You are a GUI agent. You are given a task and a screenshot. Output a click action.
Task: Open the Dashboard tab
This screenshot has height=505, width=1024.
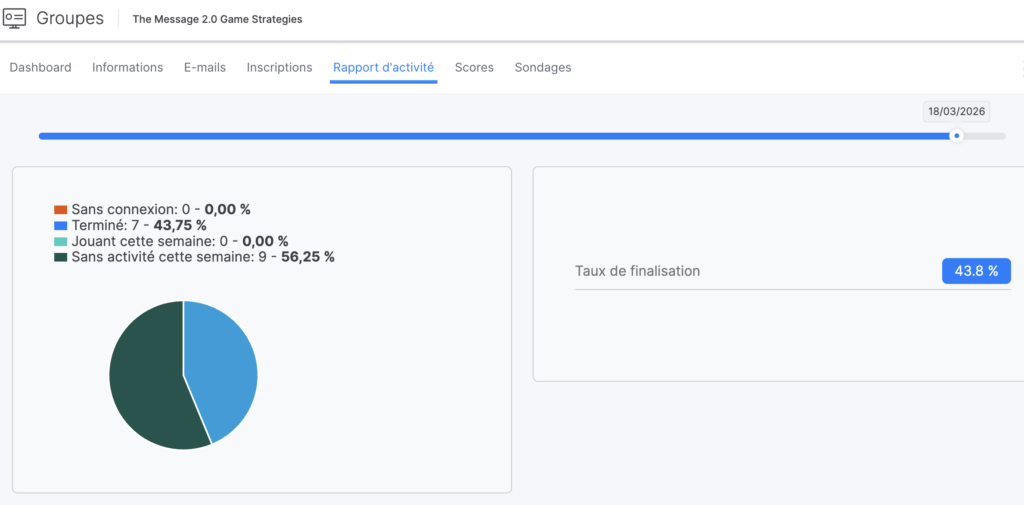point(40,67)
